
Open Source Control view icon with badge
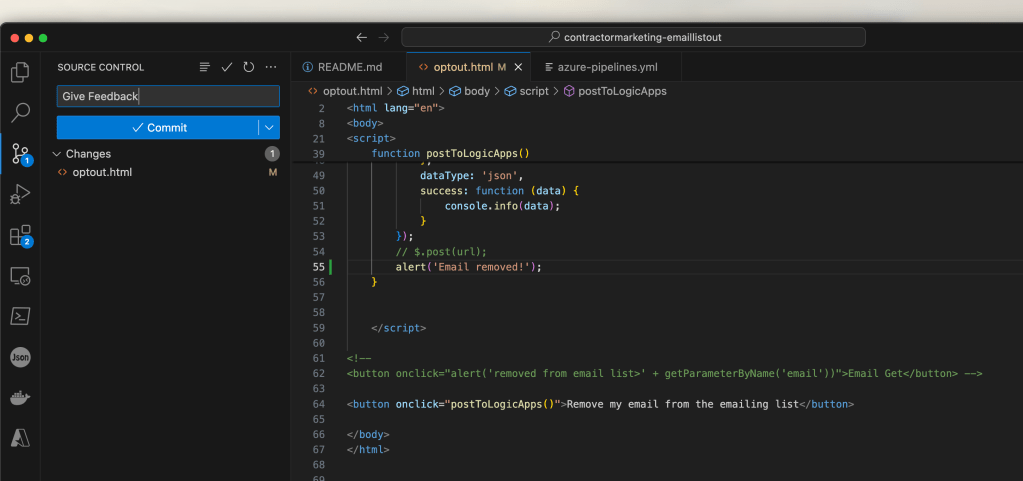point(21,154)
